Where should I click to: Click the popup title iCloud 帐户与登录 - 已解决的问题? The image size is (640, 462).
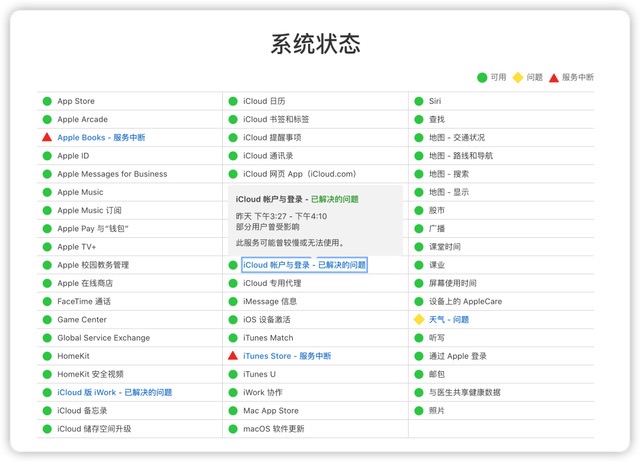[x=297, y=199]
